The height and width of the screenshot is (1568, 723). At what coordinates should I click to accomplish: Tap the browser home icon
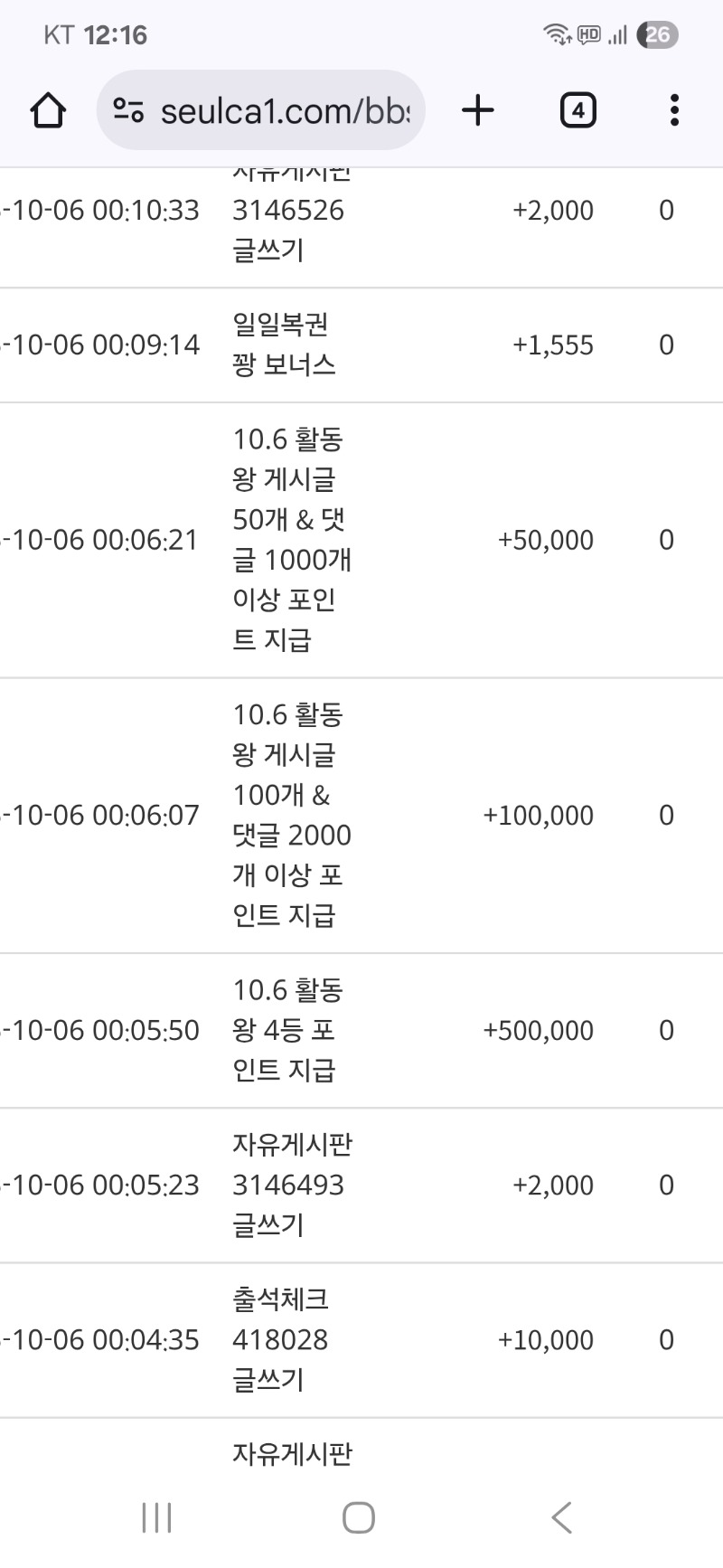(48, 110)
